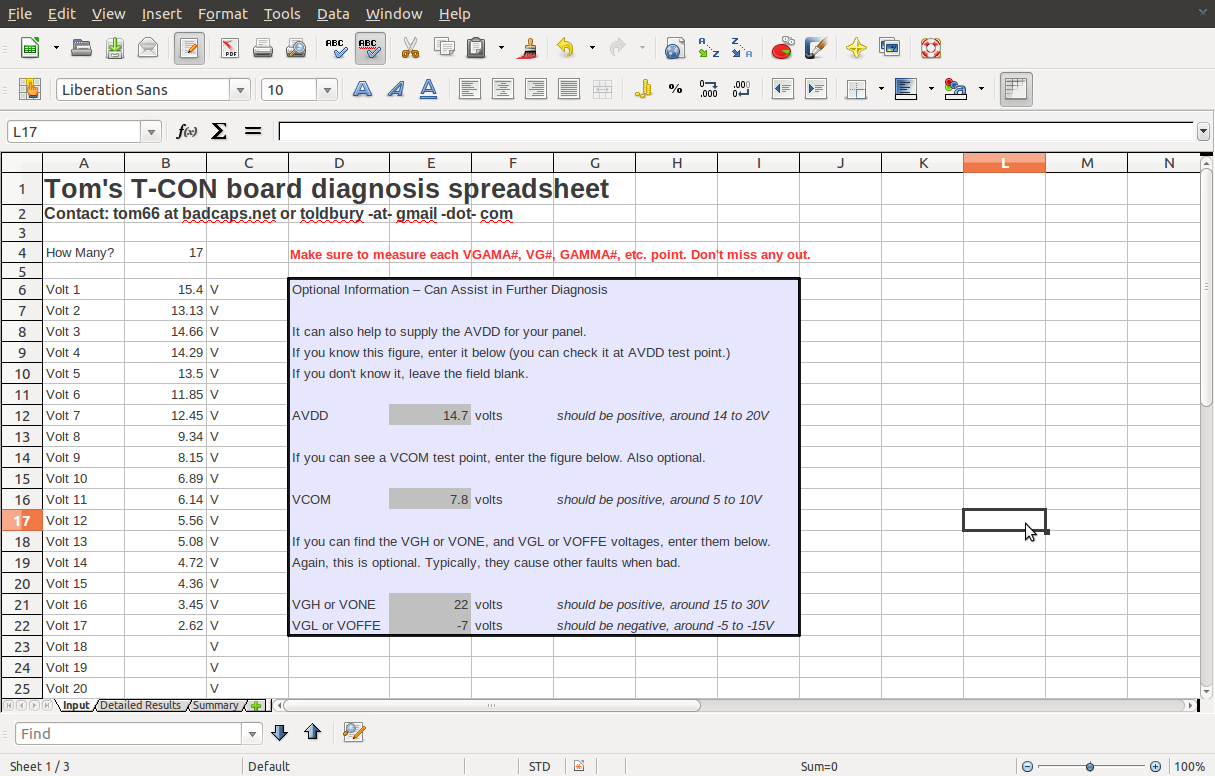
Task: Open the Navigator star icon
Action: pyautogui.click(x=856, y=47)
